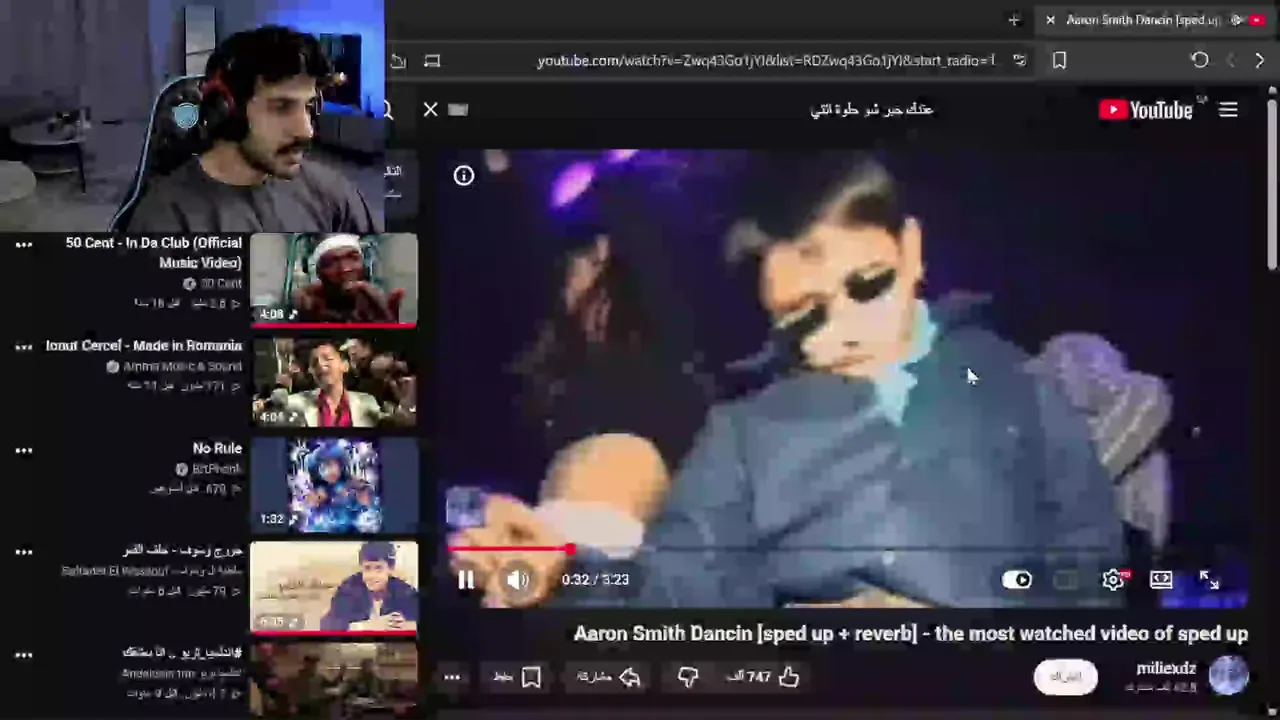1280x720 pixels.
Task: Toggle subtitles in the player controls
Action: click(1066, 580)
